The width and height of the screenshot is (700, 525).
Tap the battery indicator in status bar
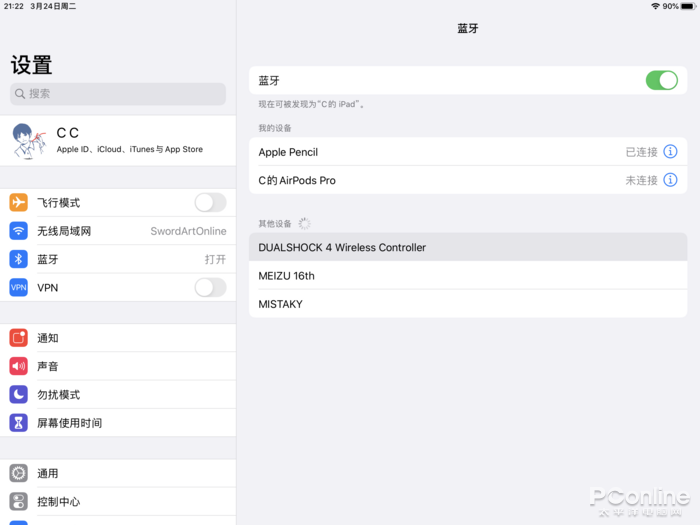pos(688,6)
